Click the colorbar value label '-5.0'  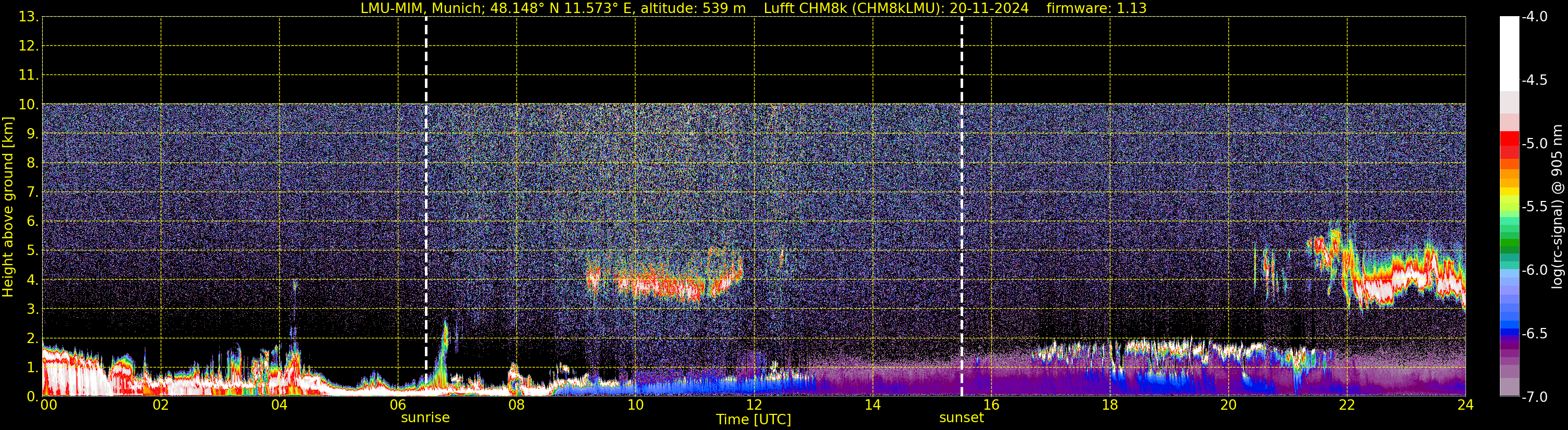pyautogui.click(x=1534, y=144)
